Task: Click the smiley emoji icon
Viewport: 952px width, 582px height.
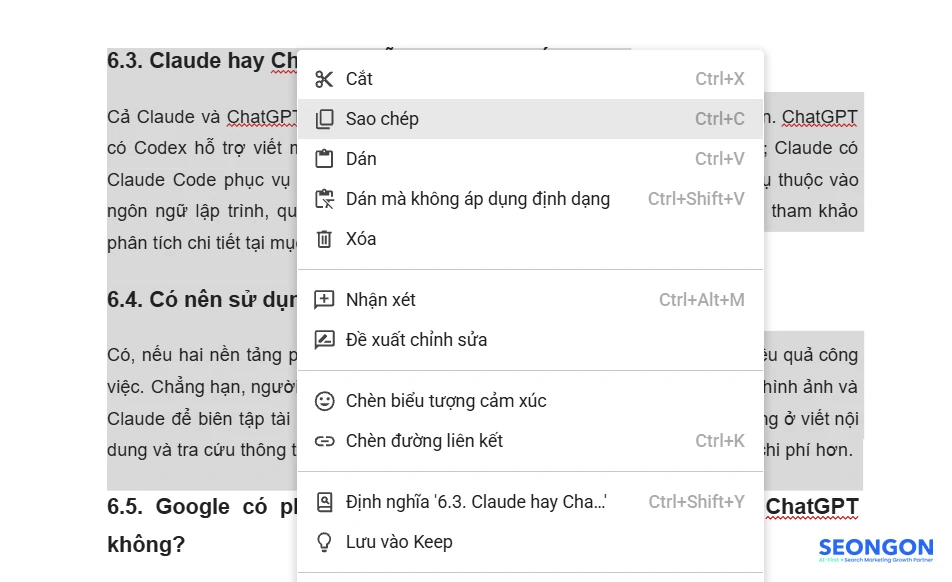Action: 324,401
